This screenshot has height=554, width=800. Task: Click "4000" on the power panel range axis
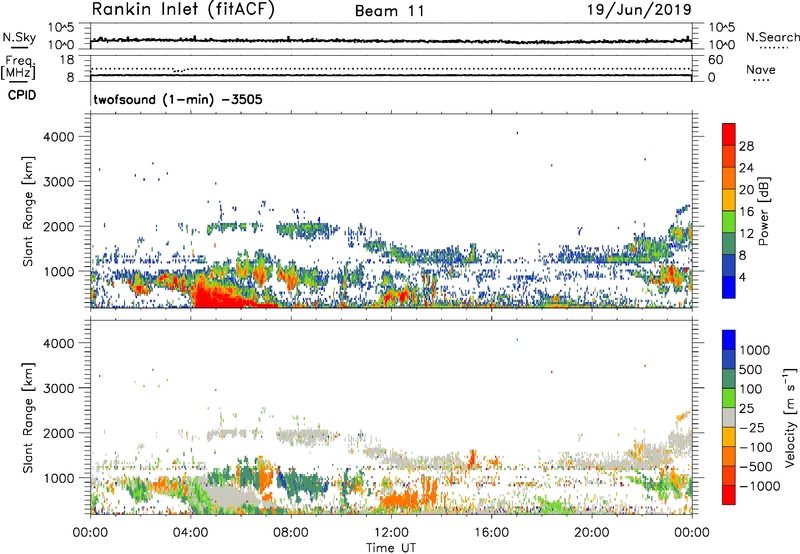[x=59, y=137]
